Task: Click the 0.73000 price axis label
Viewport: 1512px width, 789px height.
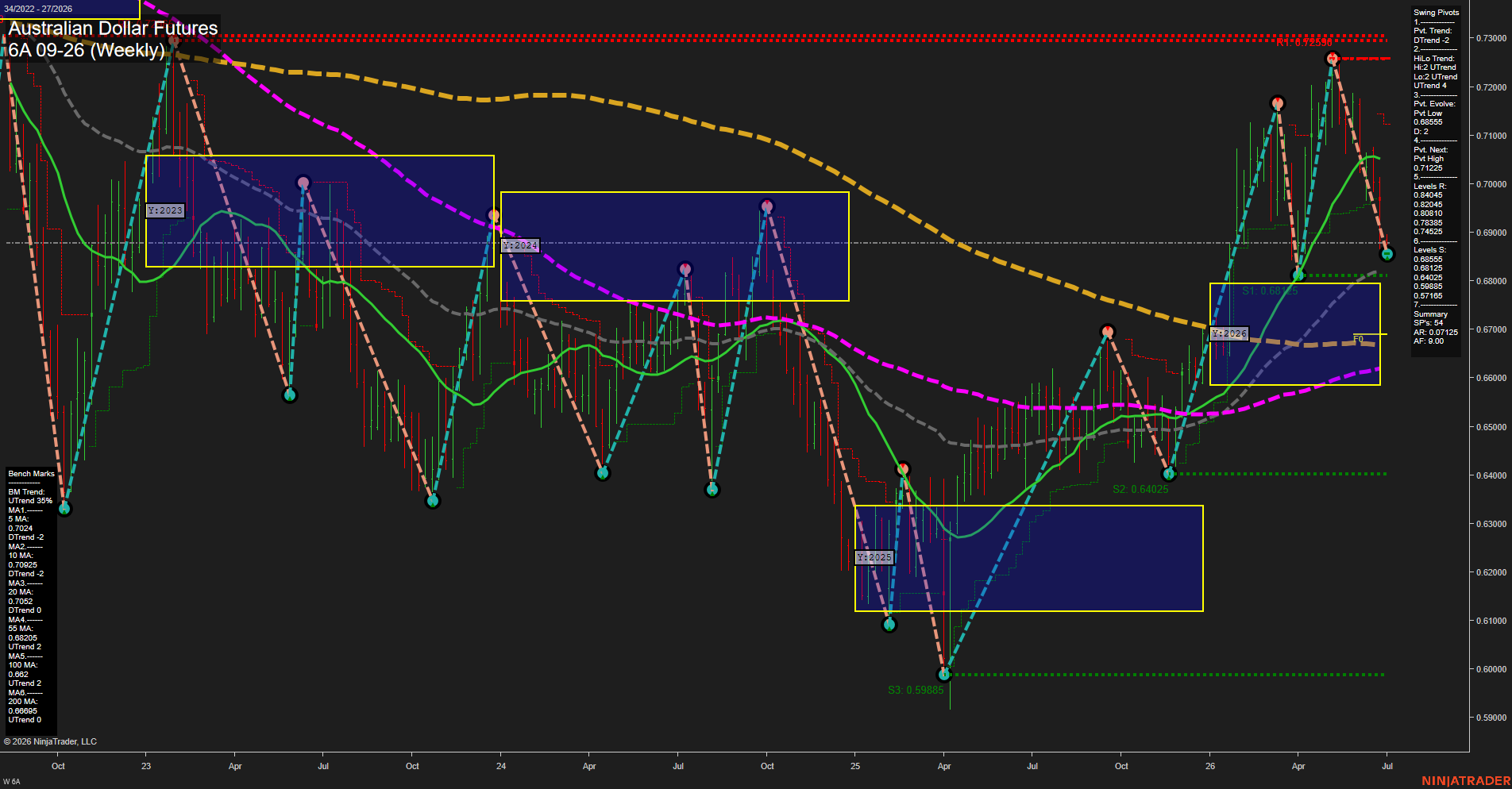Action: [1491, 38]
